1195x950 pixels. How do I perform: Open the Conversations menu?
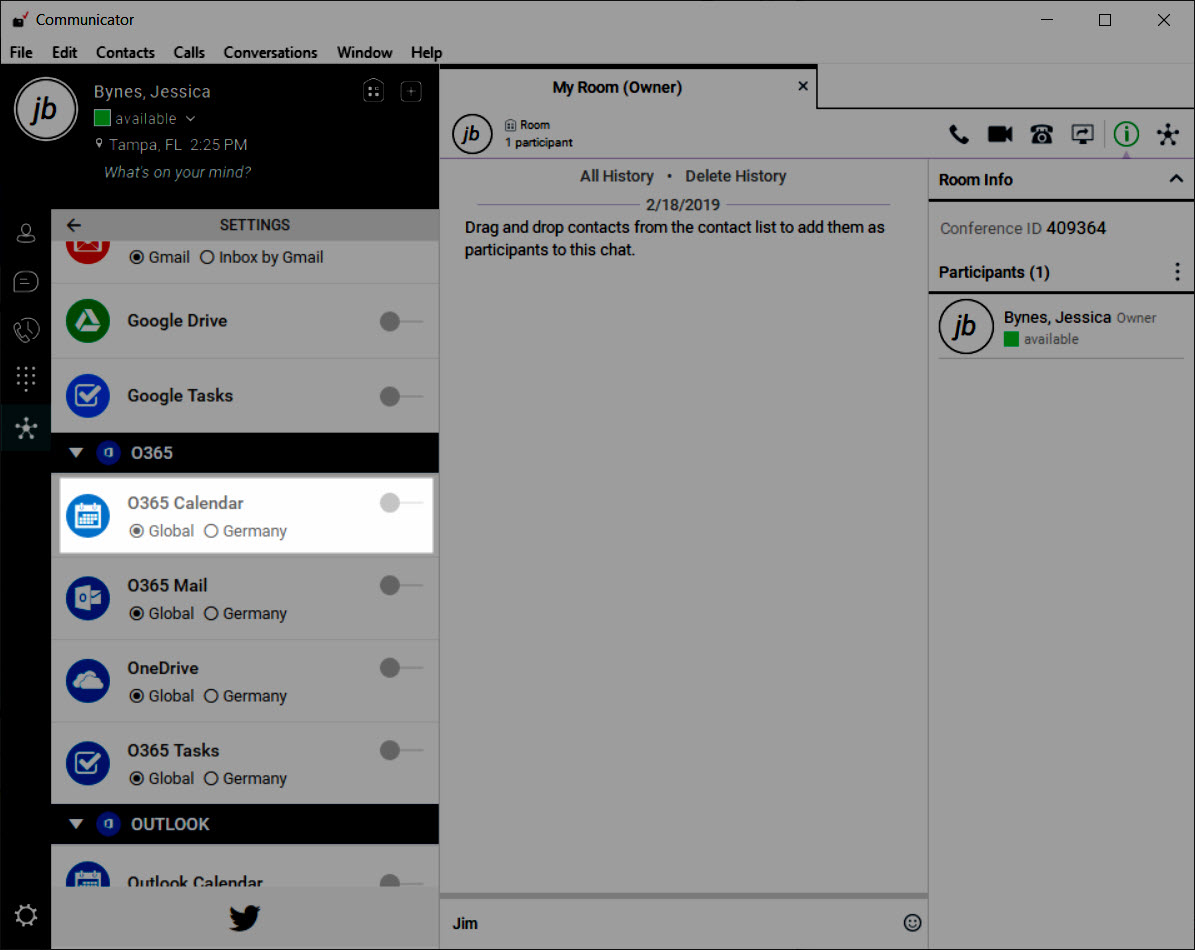coord(270,53)
